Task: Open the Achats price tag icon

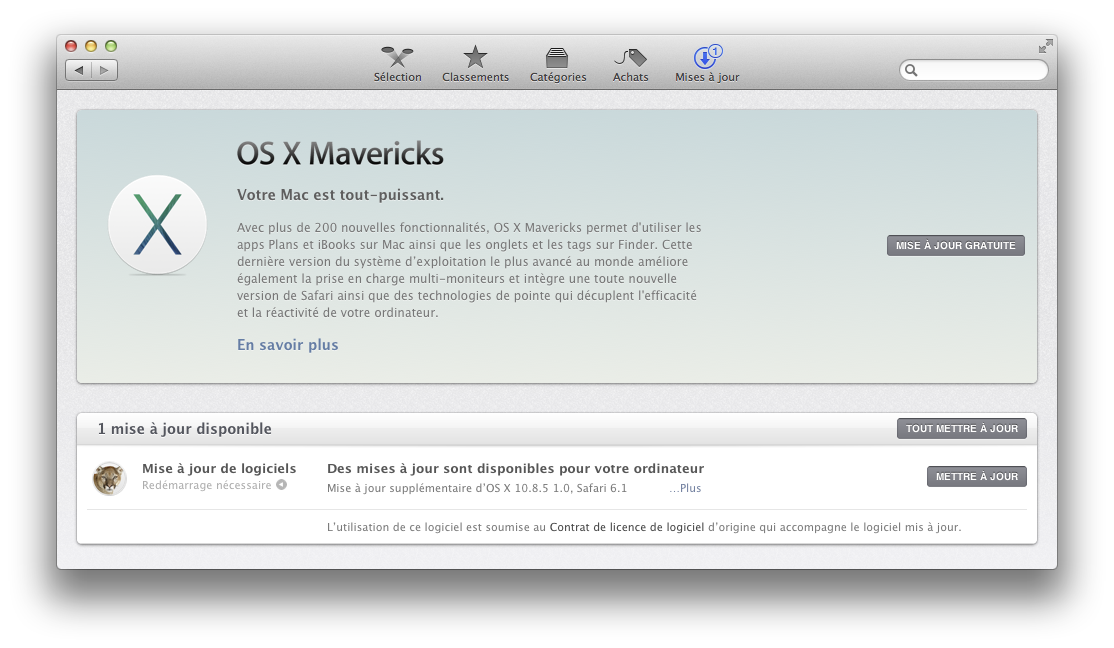Action: point(630,58)
